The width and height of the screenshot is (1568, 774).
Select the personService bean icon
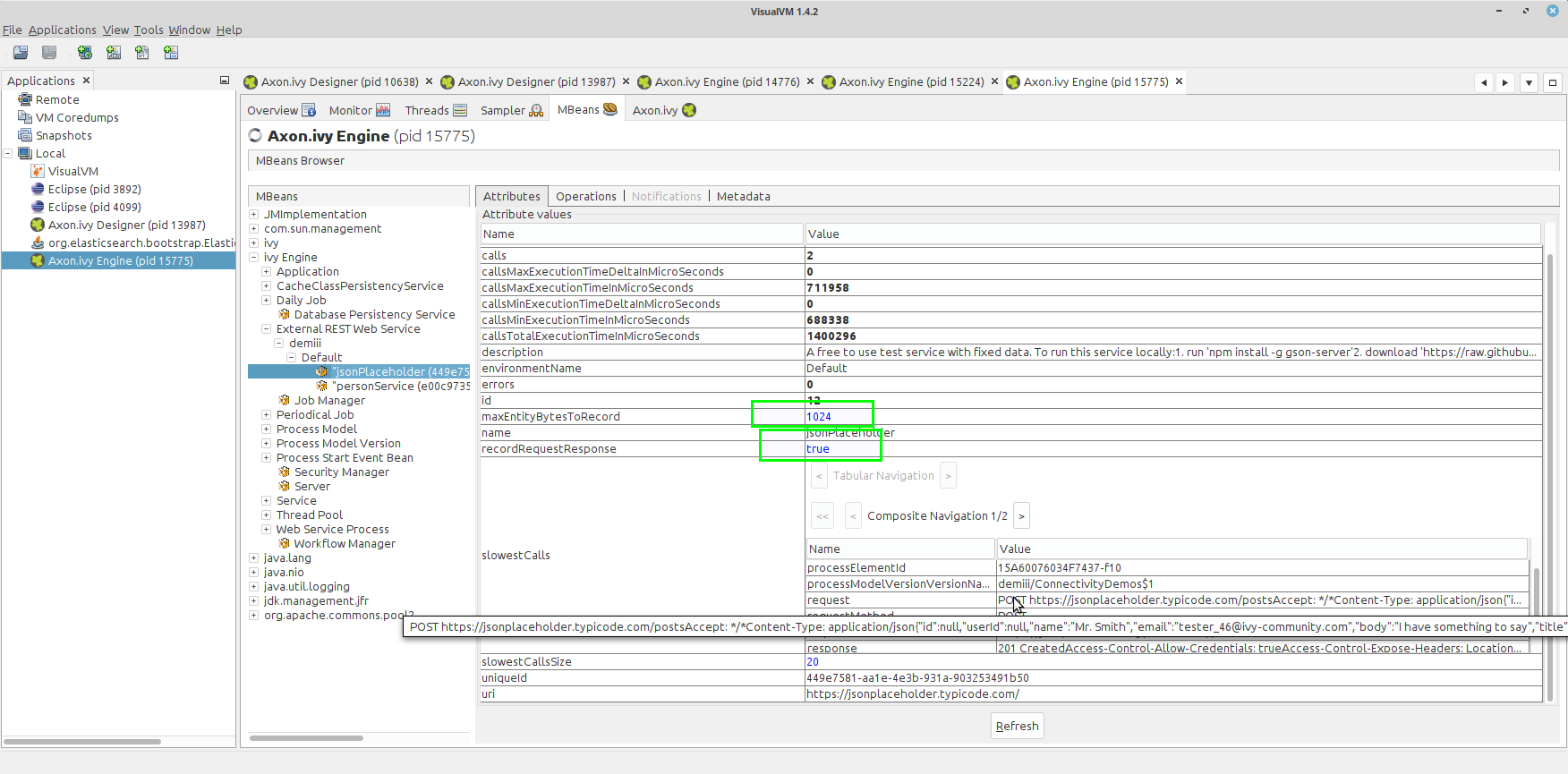click(x=322, y=386)
